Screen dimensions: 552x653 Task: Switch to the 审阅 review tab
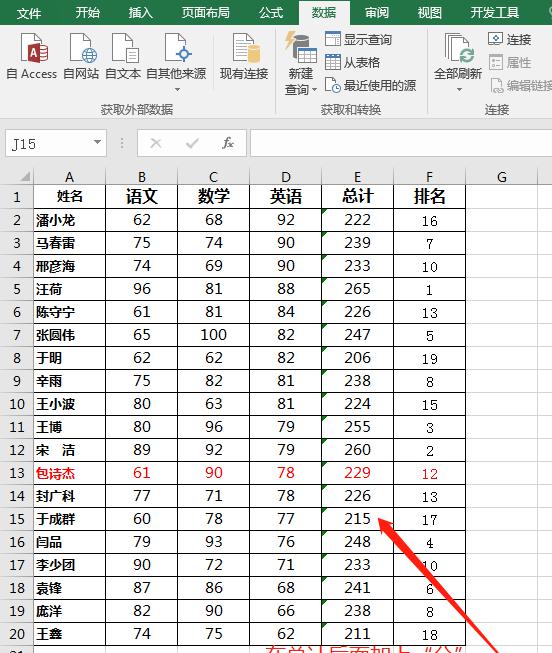click(x=377, y=13)
